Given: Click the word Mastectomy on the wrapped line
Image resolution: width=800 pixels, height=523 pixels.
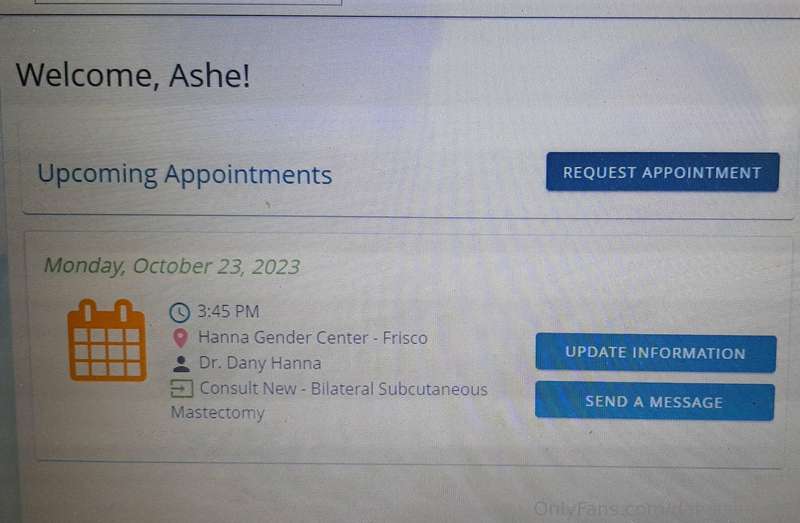Looking at the screenshot, I should pos(217,412).
